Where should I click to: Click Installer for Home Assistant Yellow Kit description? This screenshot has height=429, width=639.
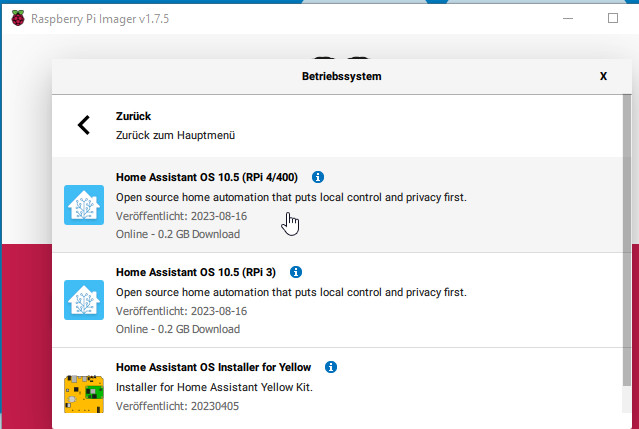pyautogui.click(x=214, y=387)
